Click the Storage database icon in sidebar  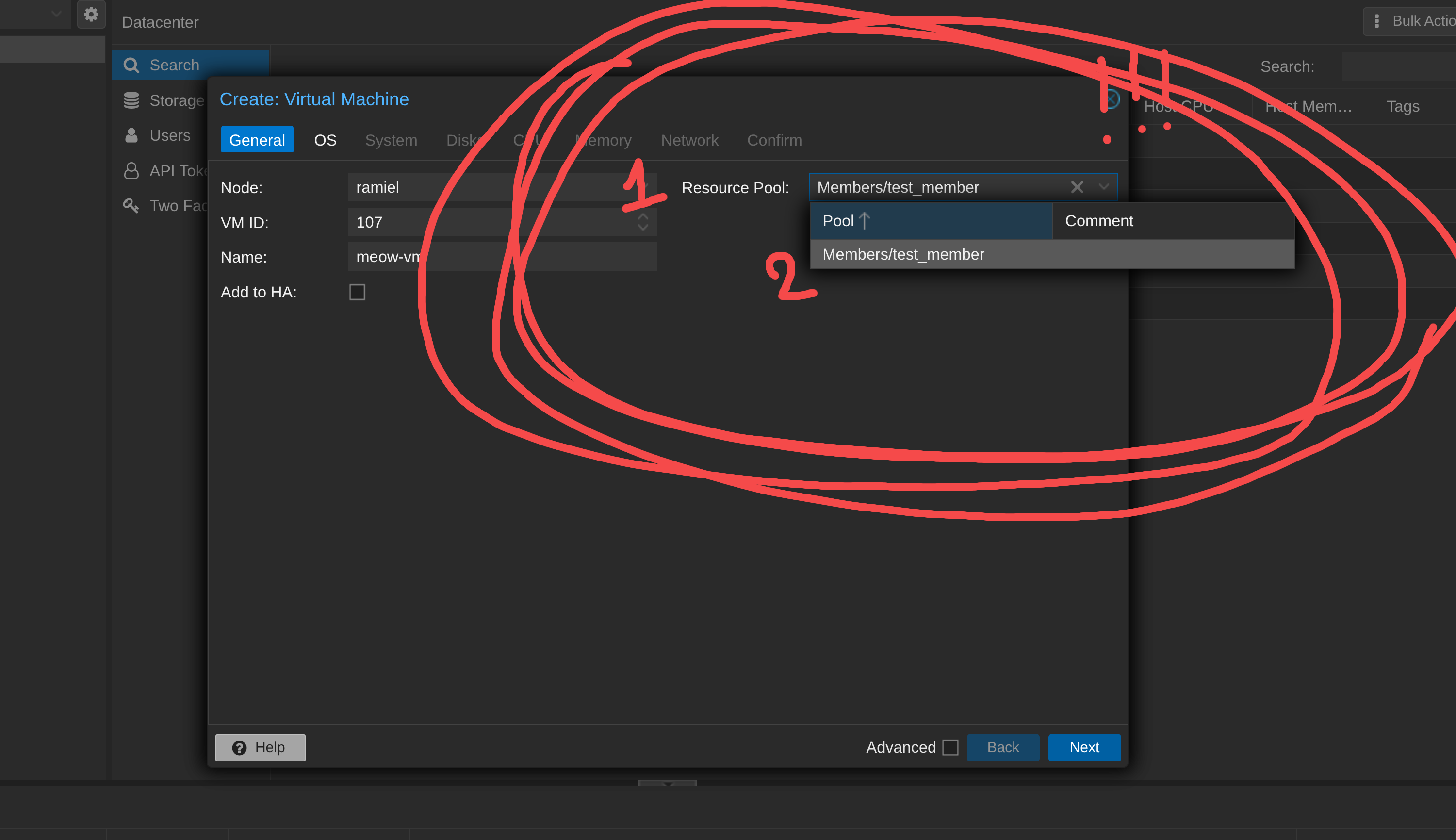tap(131, 100)
